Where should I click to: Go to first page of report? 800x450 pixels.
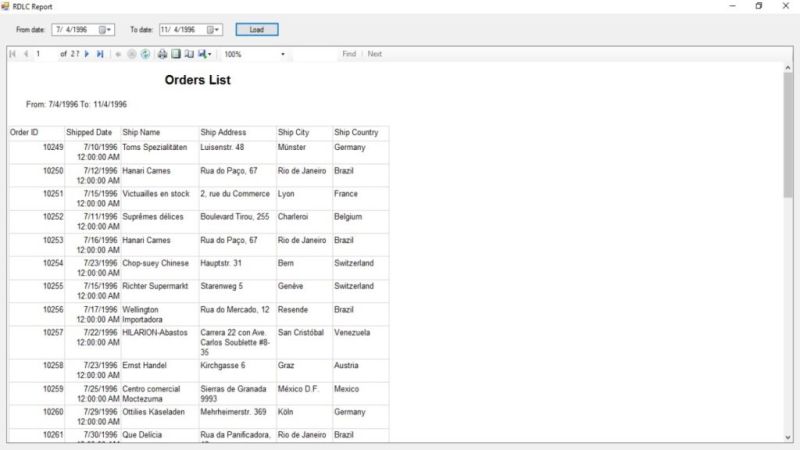[x=13, y=54]
